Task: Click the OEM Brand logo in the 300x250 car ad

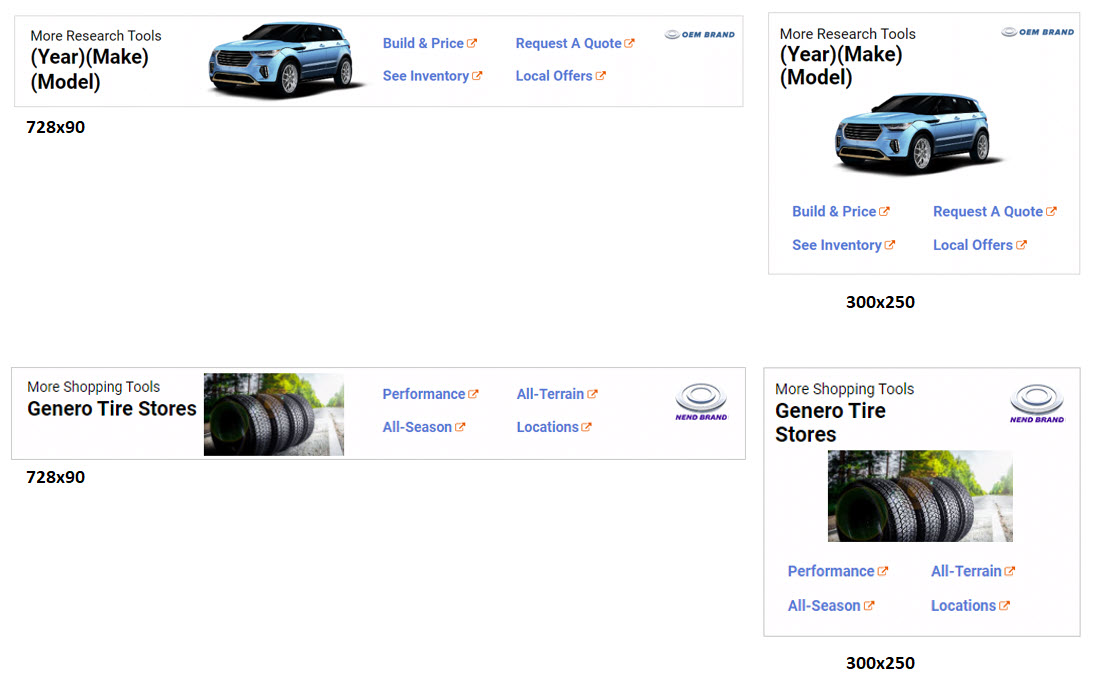Action: [x=1037, y=32]
